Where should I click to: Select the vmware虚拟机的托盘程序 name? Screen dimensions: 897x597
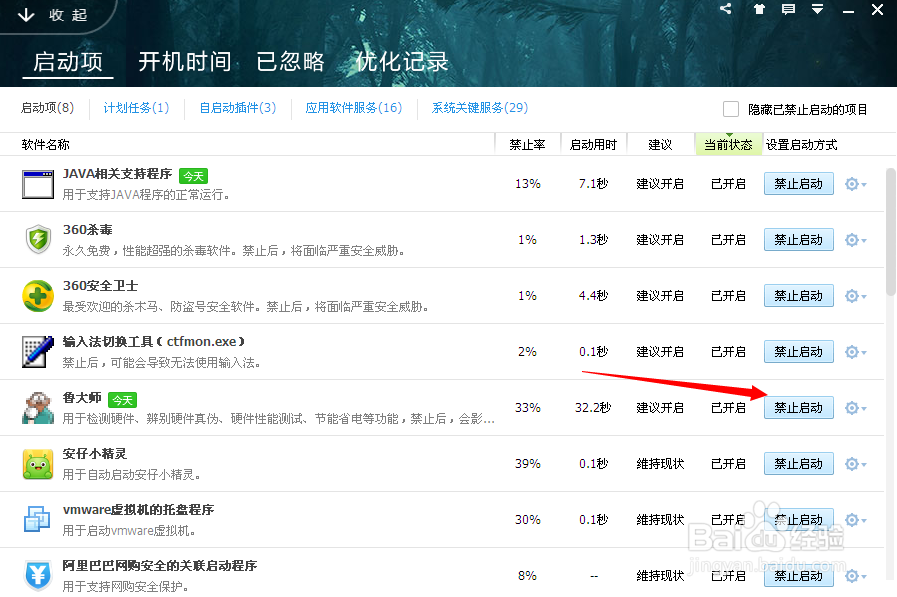(138, 510)
